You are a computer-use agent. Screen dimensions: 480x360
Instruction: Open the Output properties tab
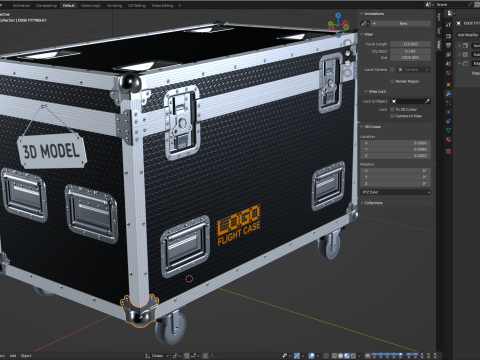point(449,45)
